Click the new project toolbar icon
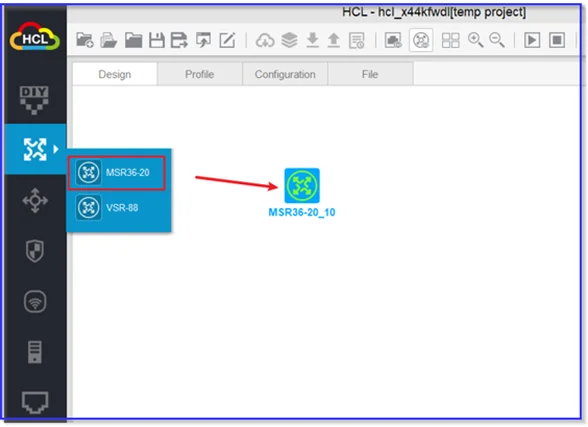The width and height of the screenshot is (588, 427). point(85,40)
